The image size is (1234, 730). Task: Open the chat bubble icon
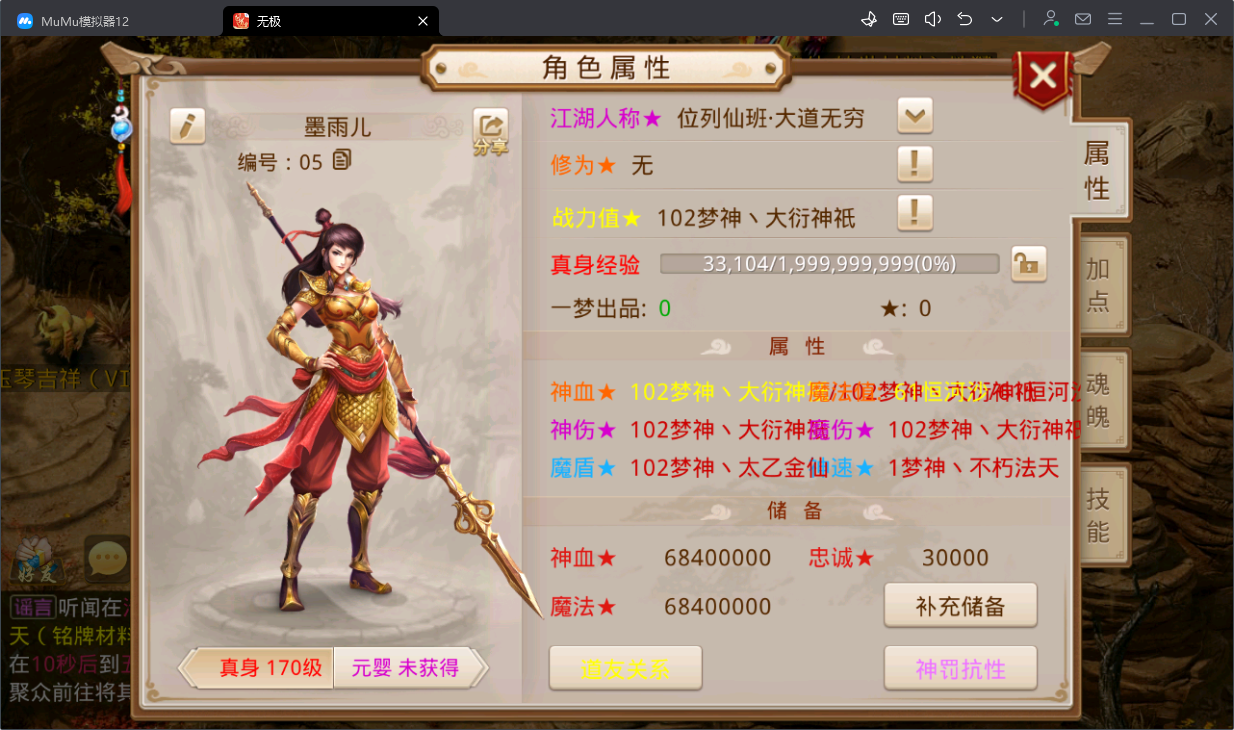(106, 559)
